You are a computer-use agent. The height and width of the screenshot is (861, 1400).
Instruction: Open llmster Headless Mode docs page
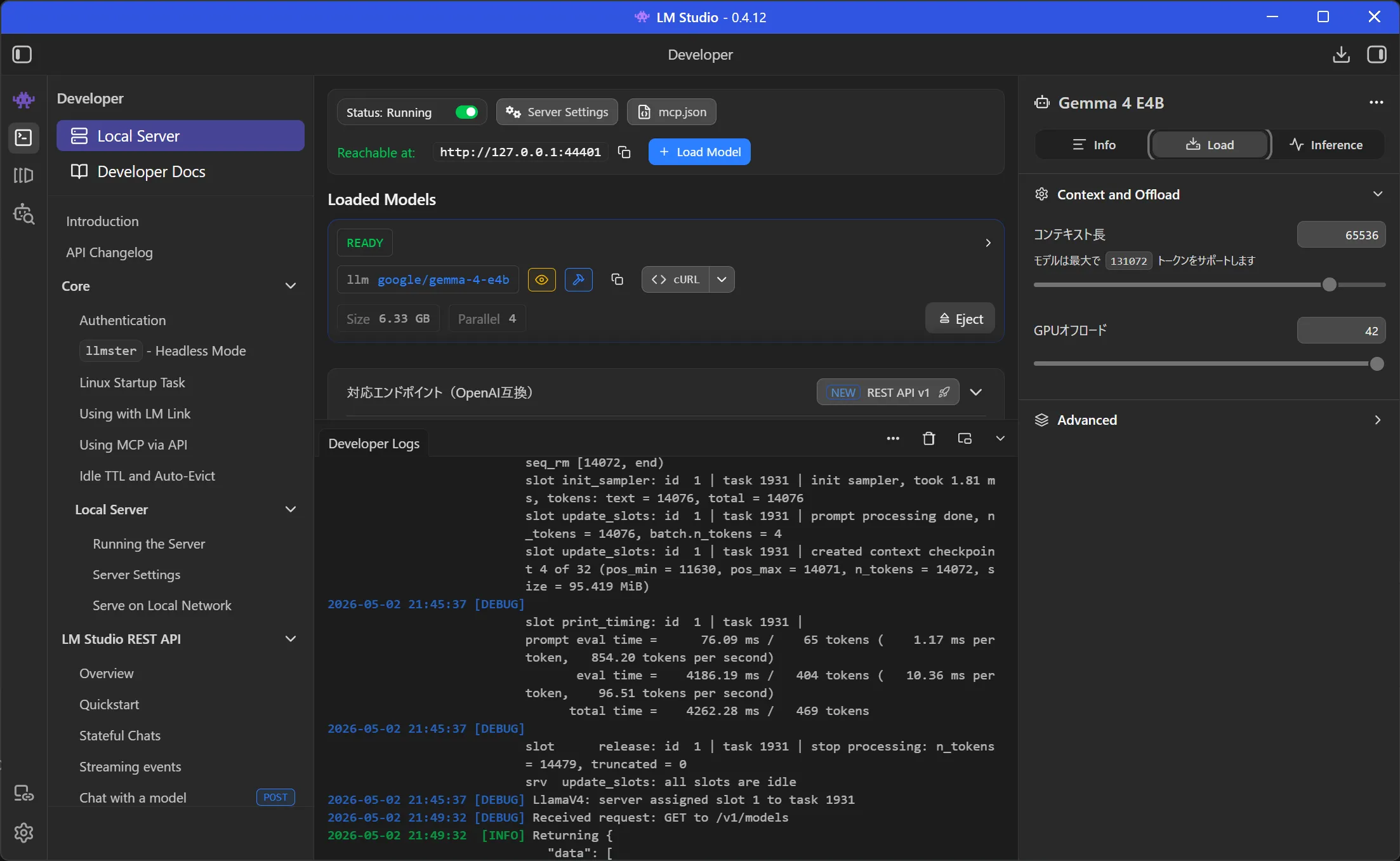(162, 350)
